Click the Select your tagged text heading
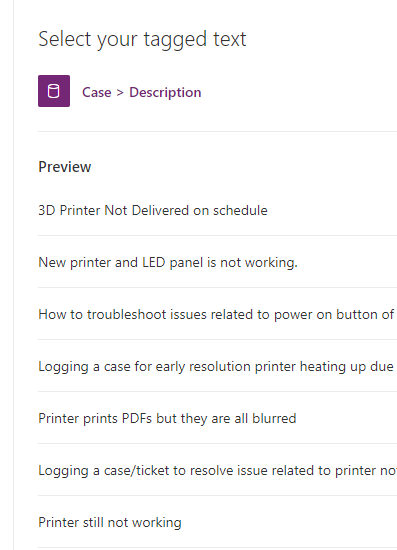This screenshot has height=550, width=397. (142, 39)
